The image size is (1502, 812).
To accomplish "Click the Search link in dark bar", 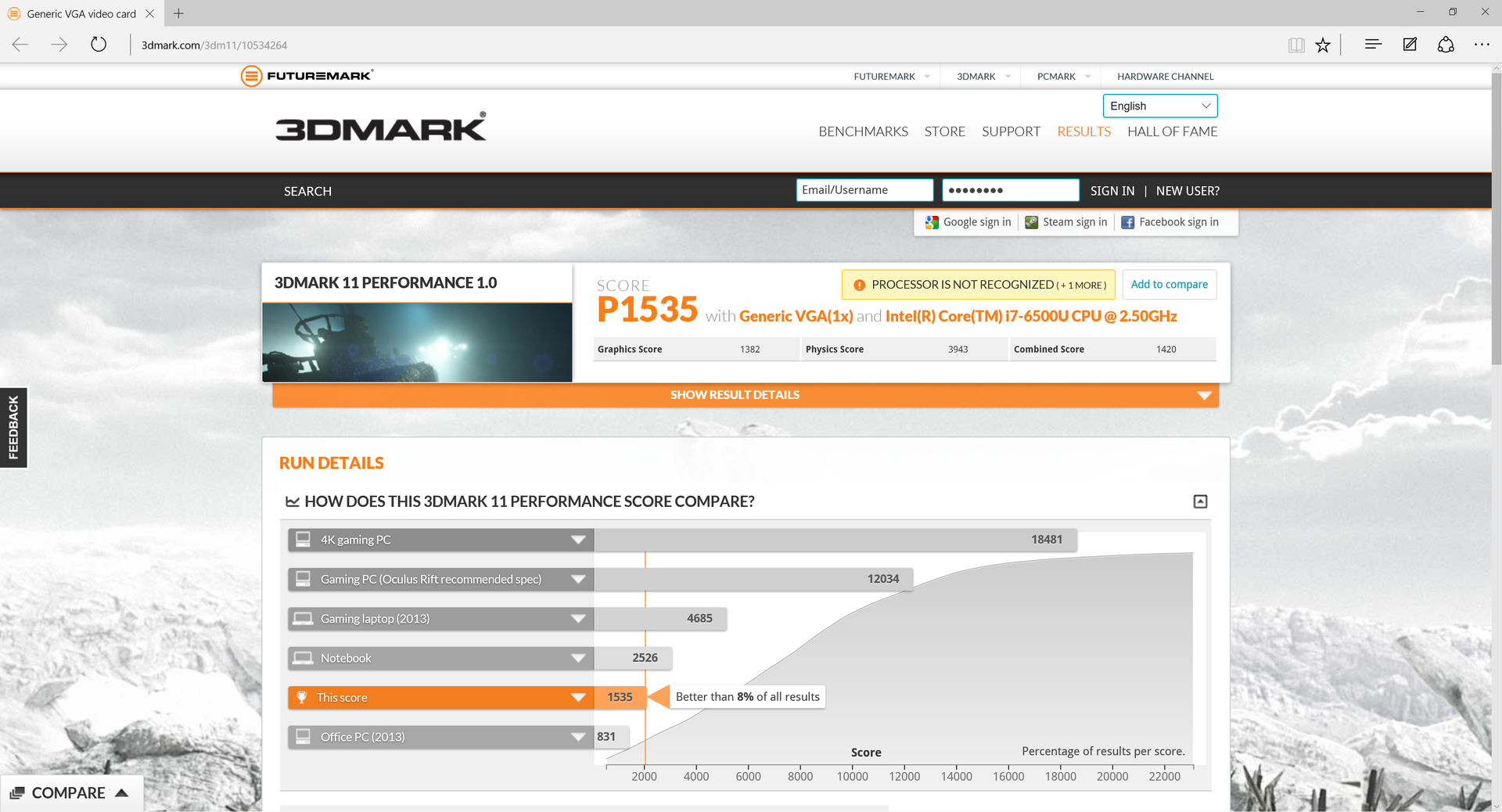I will coord(307,191).
